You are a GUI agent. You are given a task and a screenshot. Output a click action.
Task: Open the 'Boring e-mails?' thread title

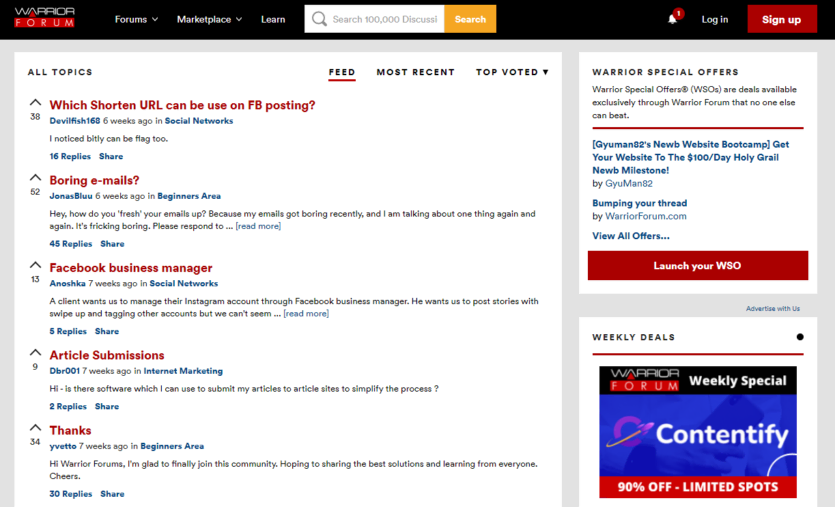click(x=94, y=180)
